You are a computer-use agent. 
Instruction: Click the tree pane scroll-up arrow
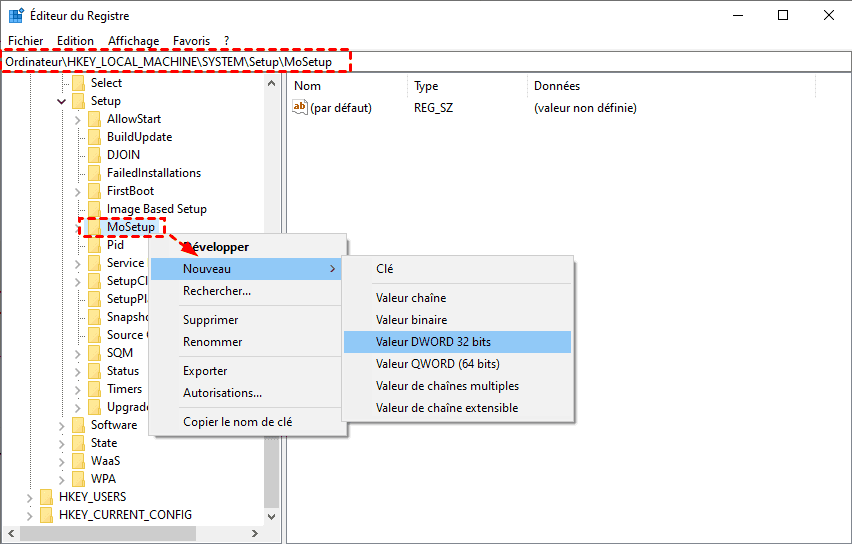(x=272, y=84)
